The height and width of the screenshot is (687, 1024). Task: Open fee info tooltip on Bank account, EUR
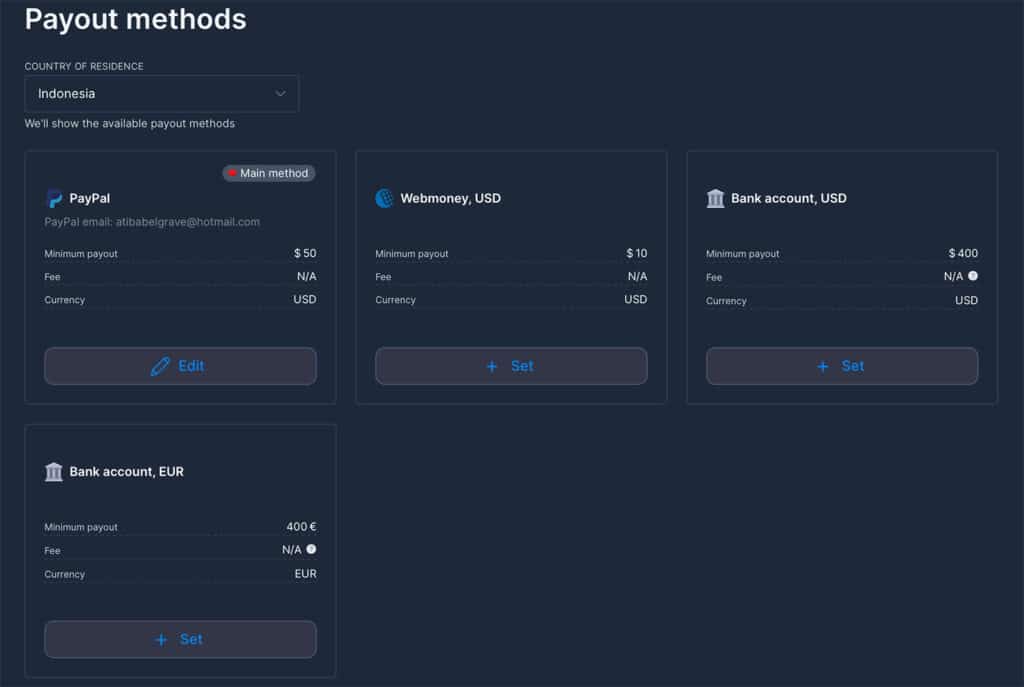[x=311, y=549]
